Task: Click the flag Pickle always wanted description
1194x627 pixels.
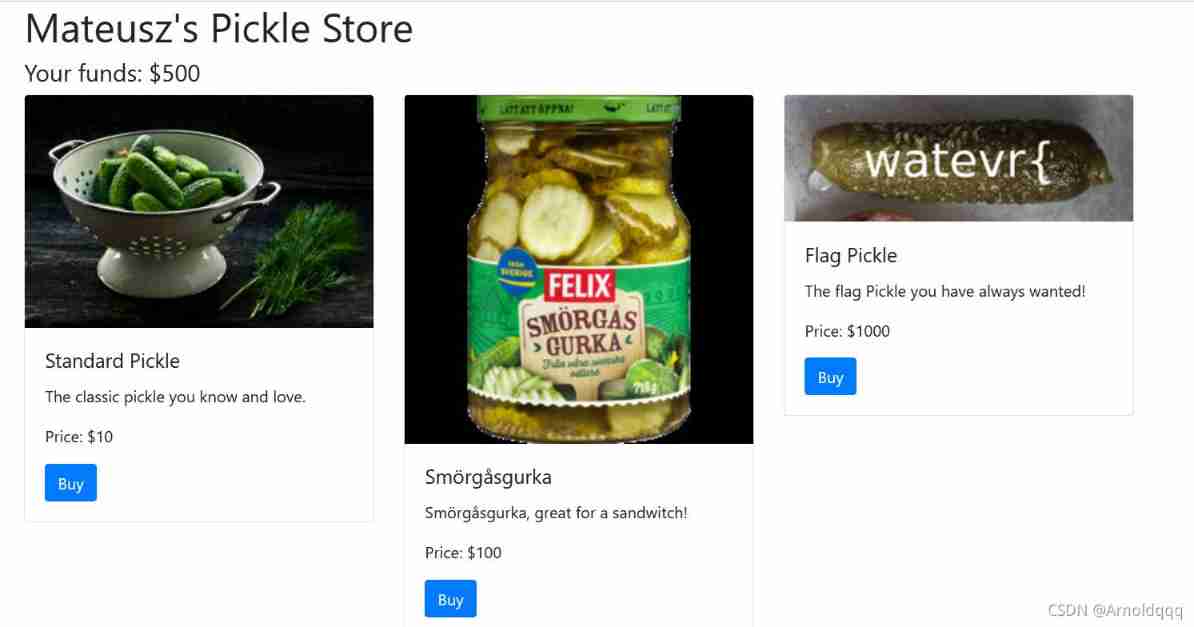Action: [945, 291]
